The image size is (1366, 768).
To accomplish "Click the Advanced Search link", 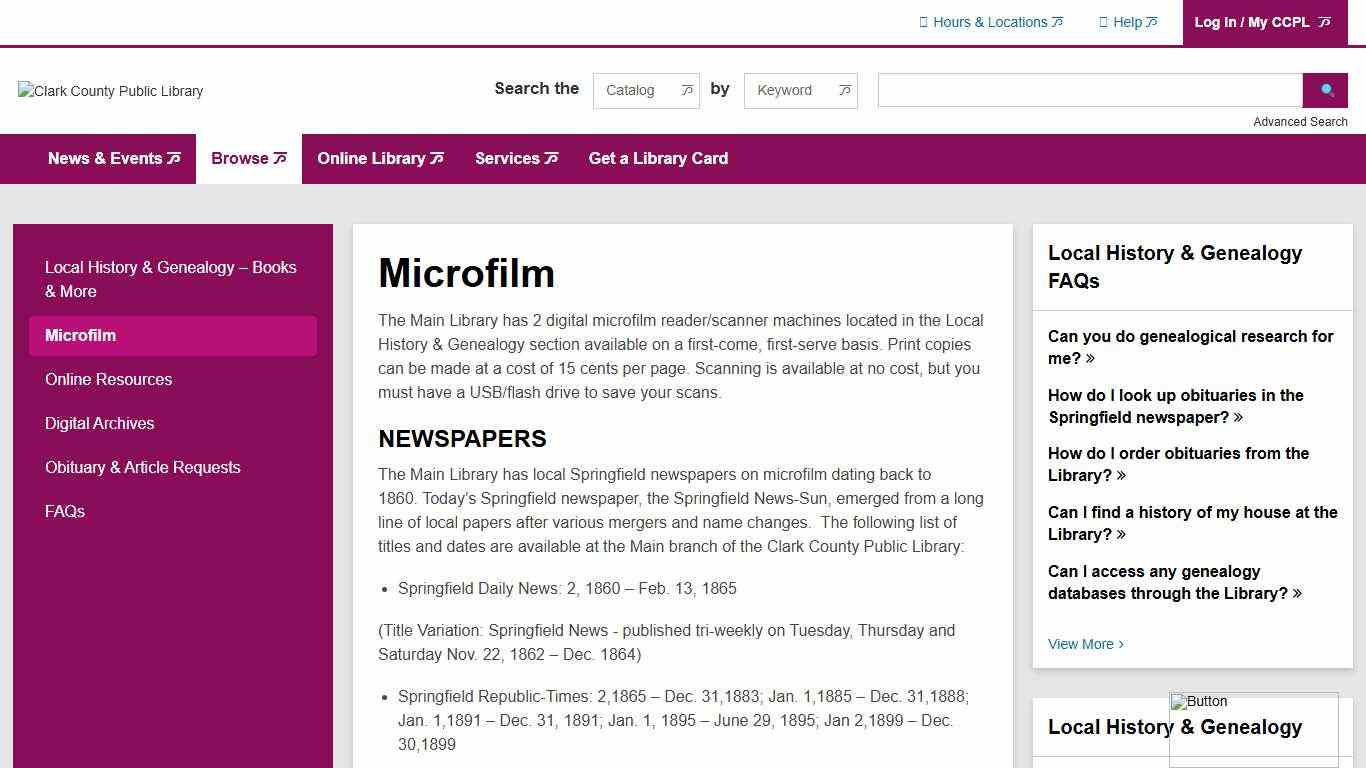I will [x=1300, y=121].
